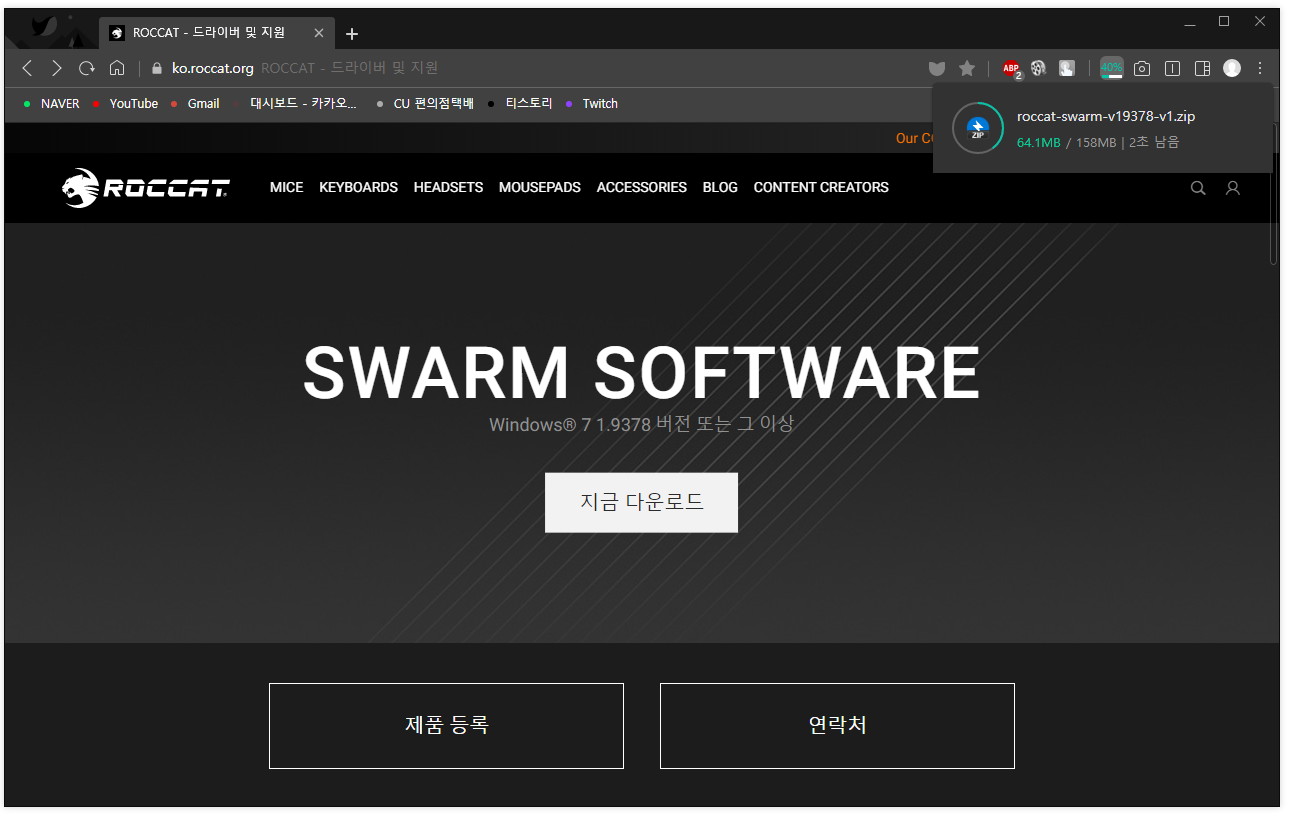This screenshot has width=1301, height=834.
Task: Open the Gmail bookmark
Action: click(x=195, y=104)
